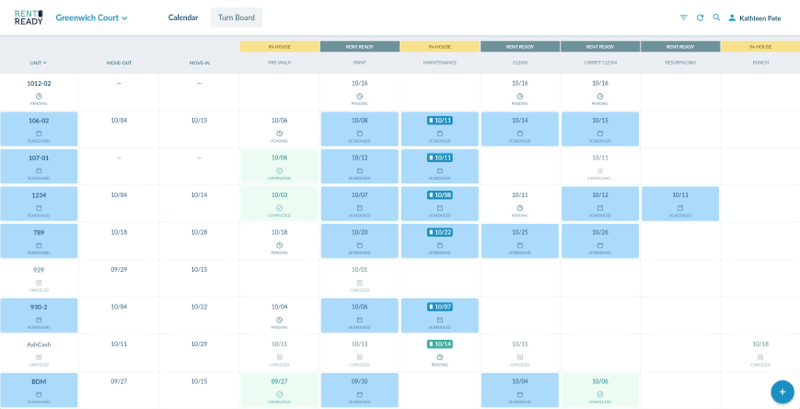Image resolution: width=800 pixels, height=409 pixels.
Task: Open the 10/26 carpet clean task for 789
Action: pyautogui.click(x=600, y=240)
